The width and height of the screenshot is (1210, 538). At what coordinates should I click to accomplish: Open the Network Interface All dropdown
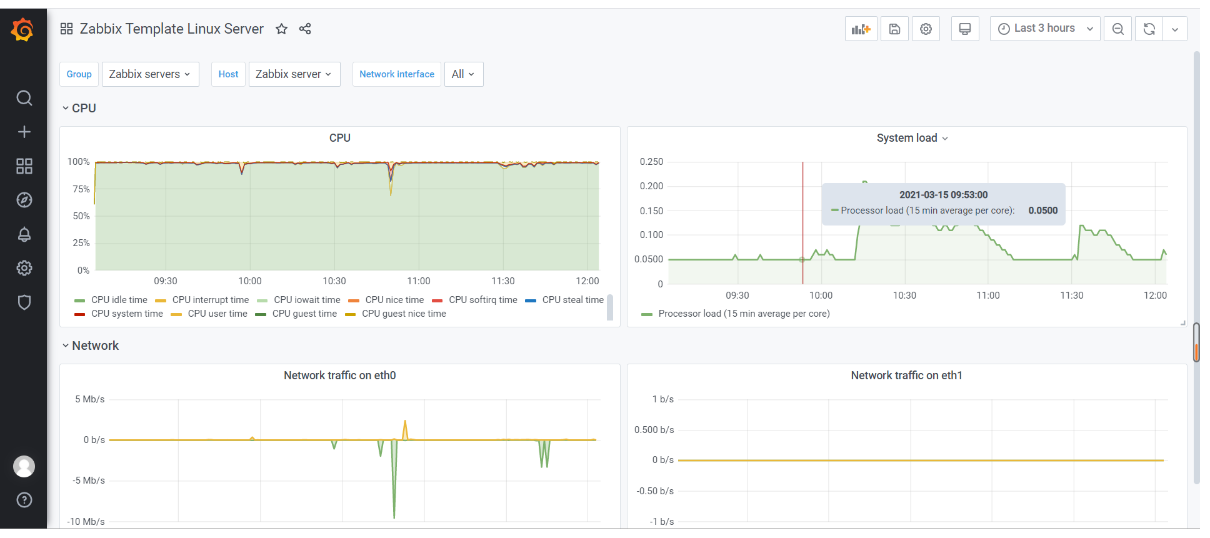point(463,74)
